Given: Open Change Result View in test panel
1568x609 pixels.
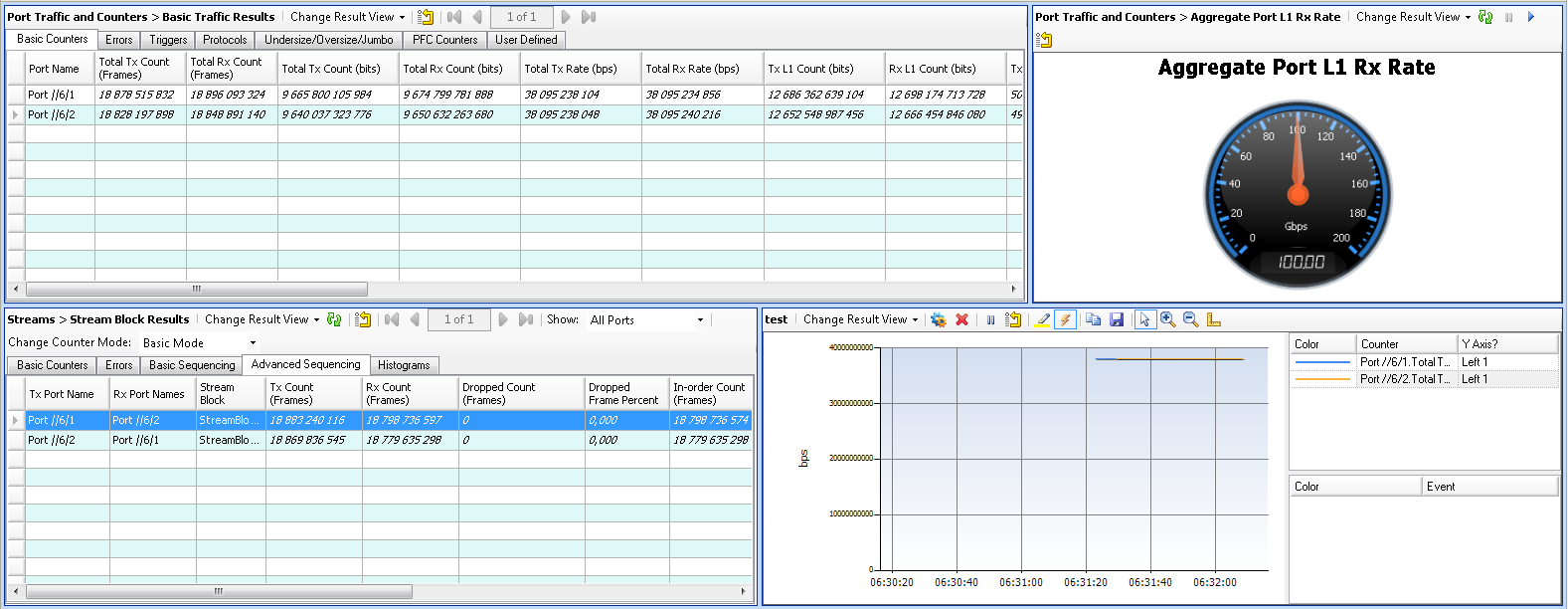Looking at the screenshot, I should pos(860,319).
